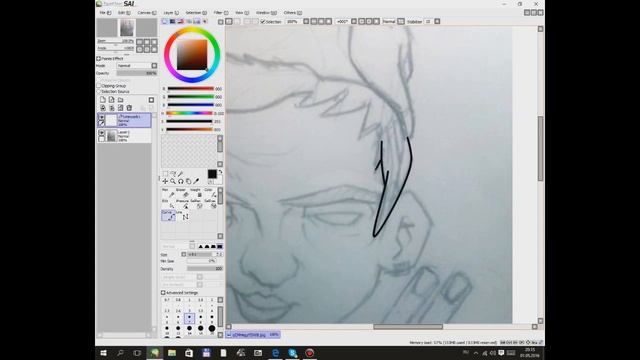Adjust the red R color slider
The width and height of the screenshot is (640, 360).
[190, 89]
